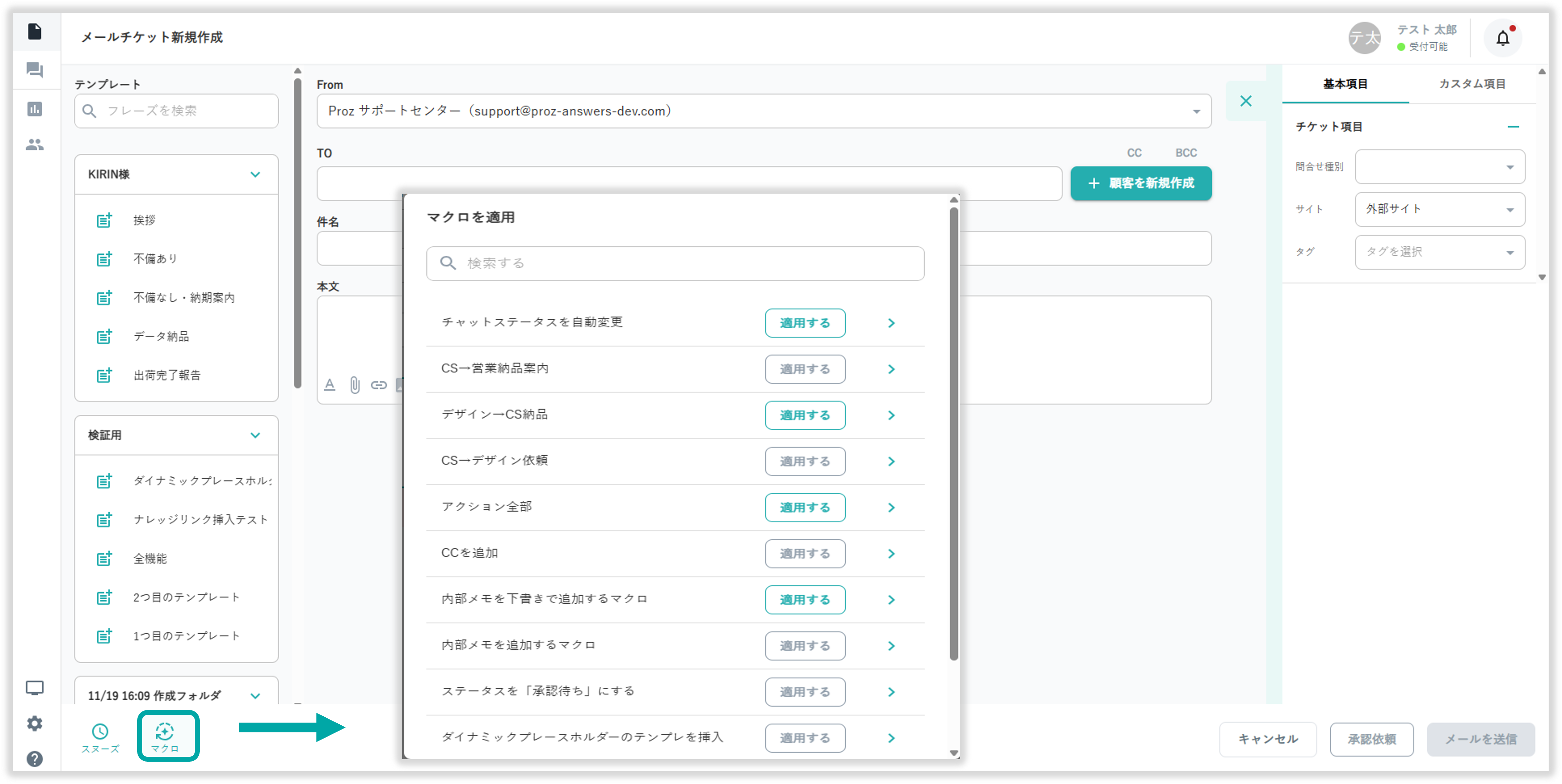The width and height of the screenshot is (1562, 784).
Task: Click the macro search field
Action: pyautogui.click(x=675, y=263)
